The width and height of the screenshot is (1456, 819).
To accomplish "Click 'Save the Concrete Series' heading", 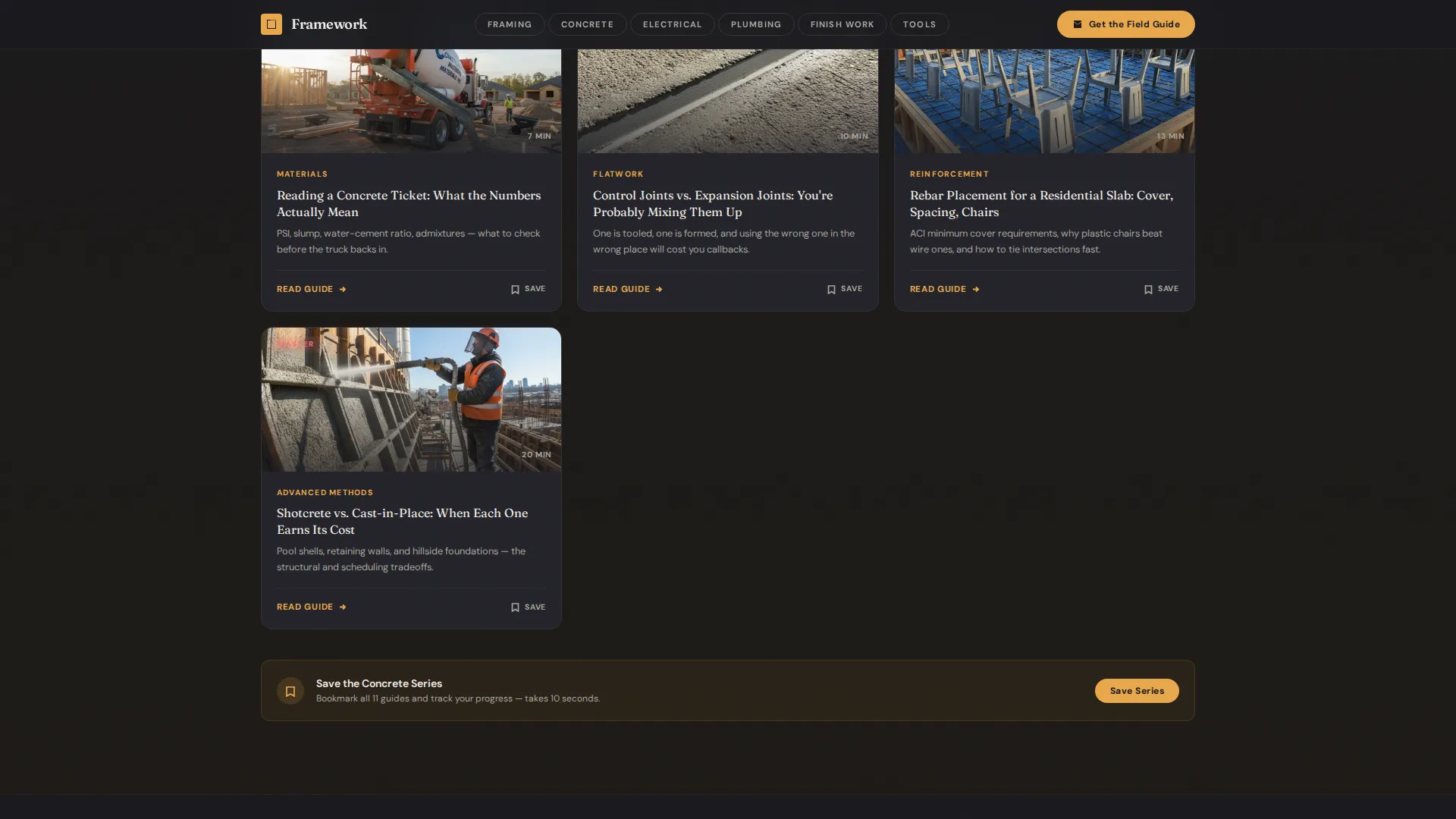I will pos(379,683).
